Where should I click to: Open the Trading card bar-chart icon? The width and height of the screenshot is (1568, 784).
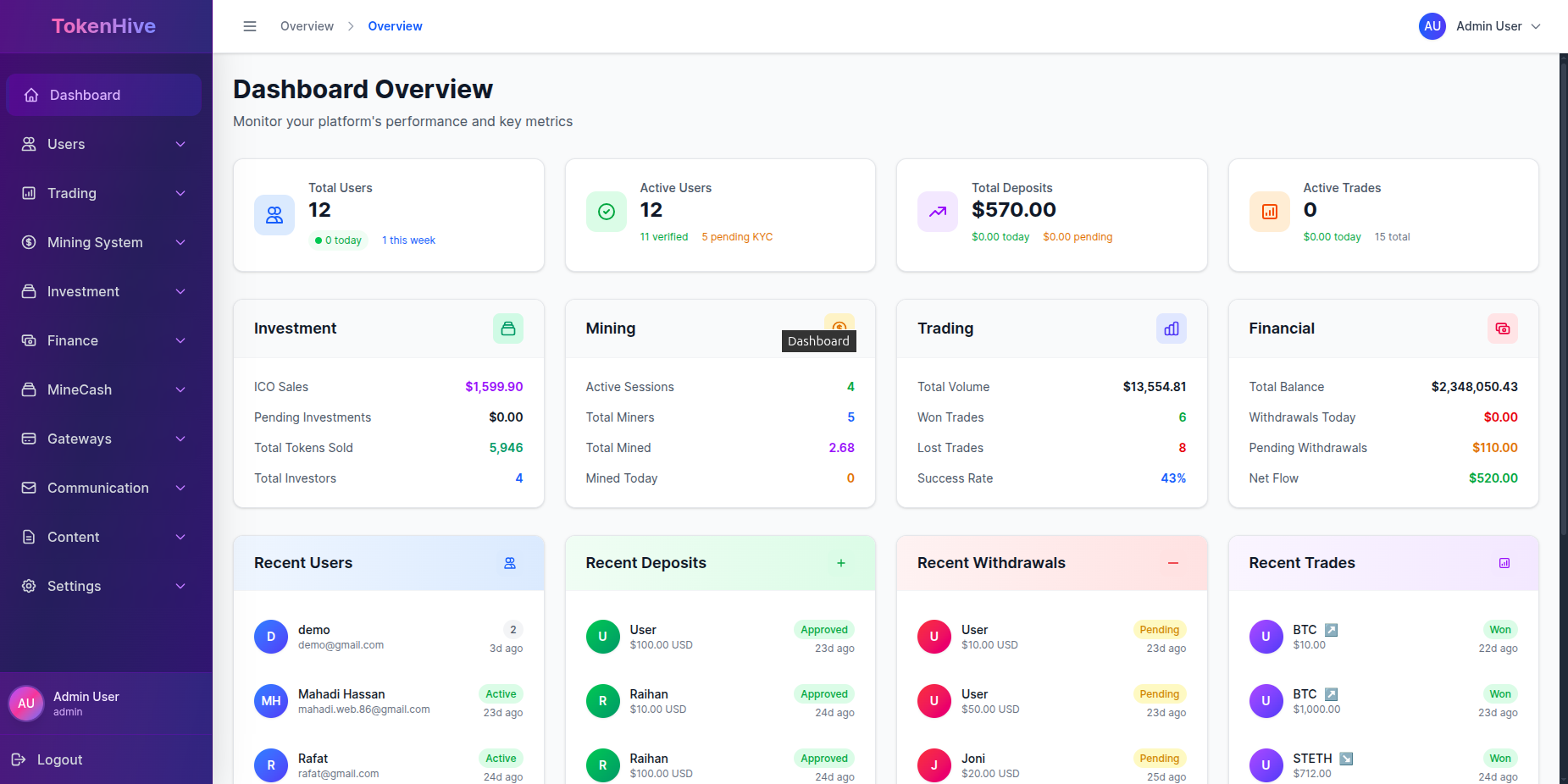pos(1172,329)
